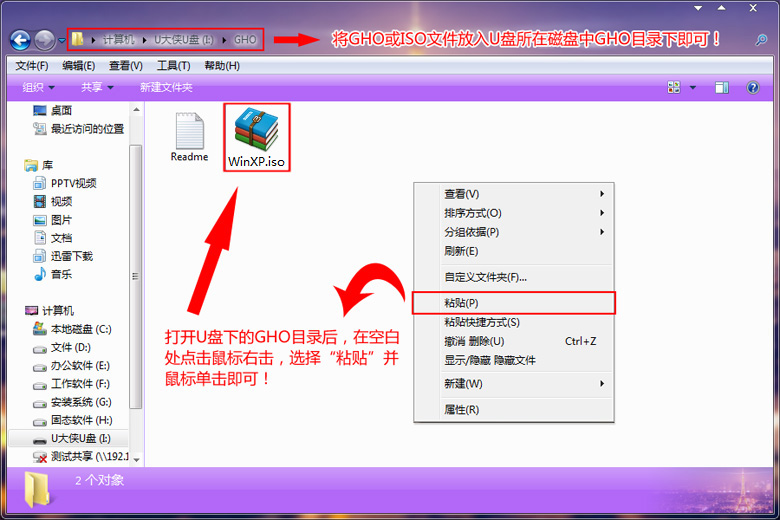The height and width of the screenshot is (520, 780).
Task: Open drive 固态软件 (H:)
Action: tap(73, 420)
